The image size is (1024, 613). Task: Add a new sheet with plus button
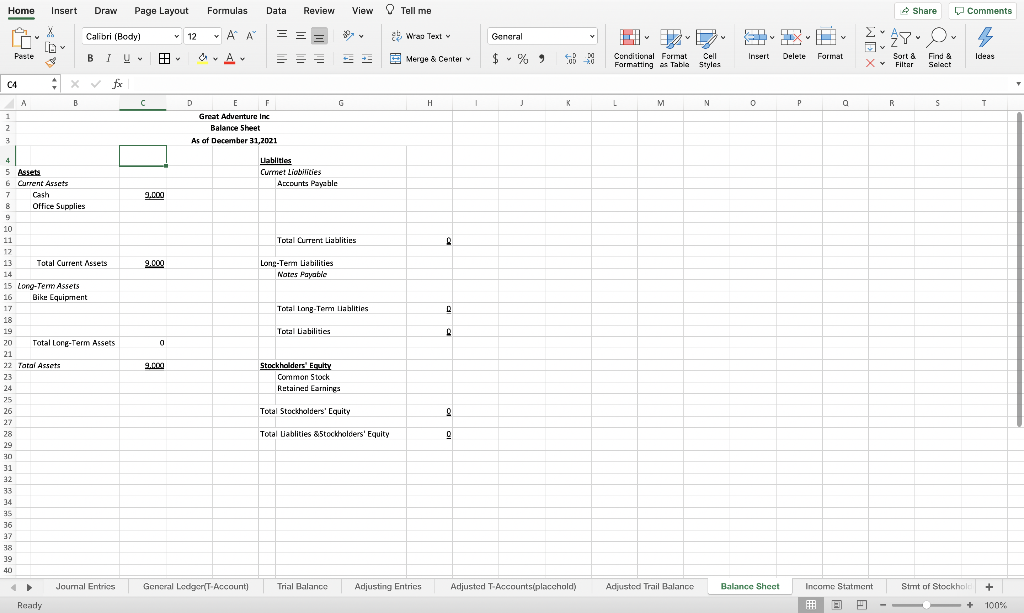pos(989,586)
